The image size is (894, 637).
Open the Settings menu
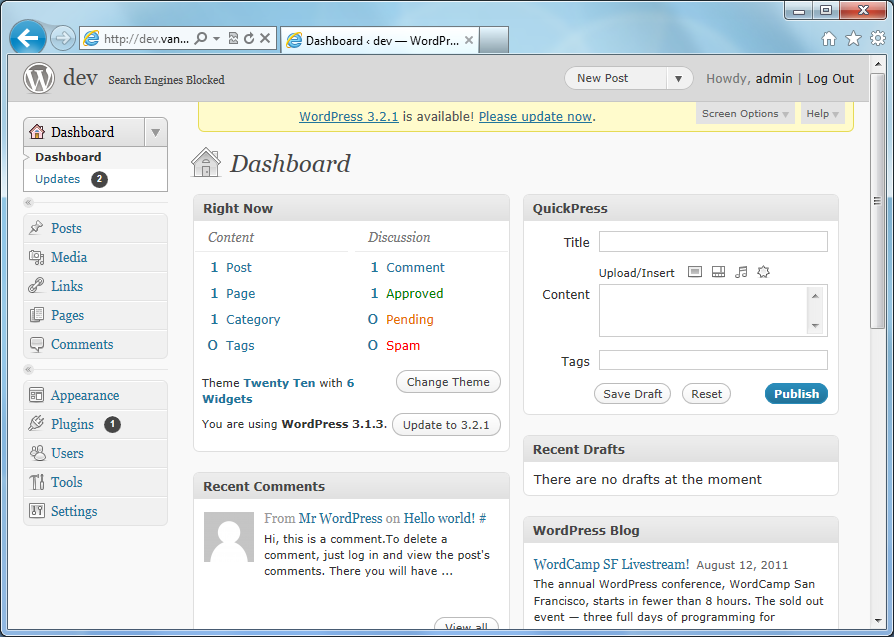click(x=74, y=511)
